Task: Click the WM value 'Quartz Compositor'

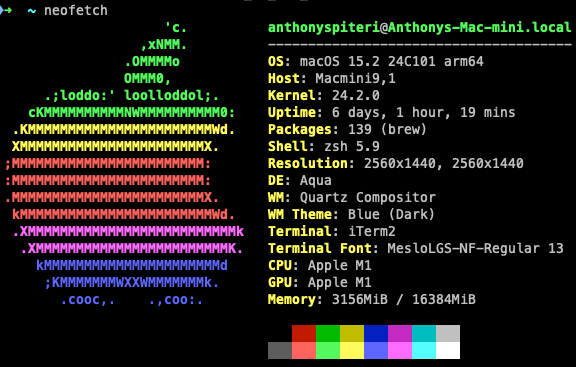Action: tap(368, 197)
